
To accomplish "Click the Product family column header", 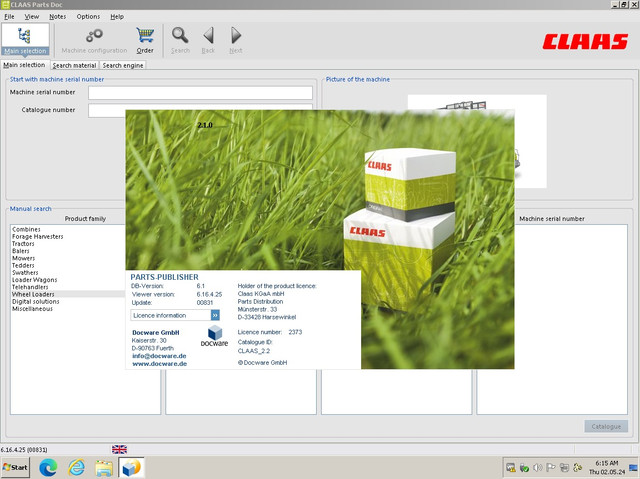I will pyautogui.click(x=85, y=219).
